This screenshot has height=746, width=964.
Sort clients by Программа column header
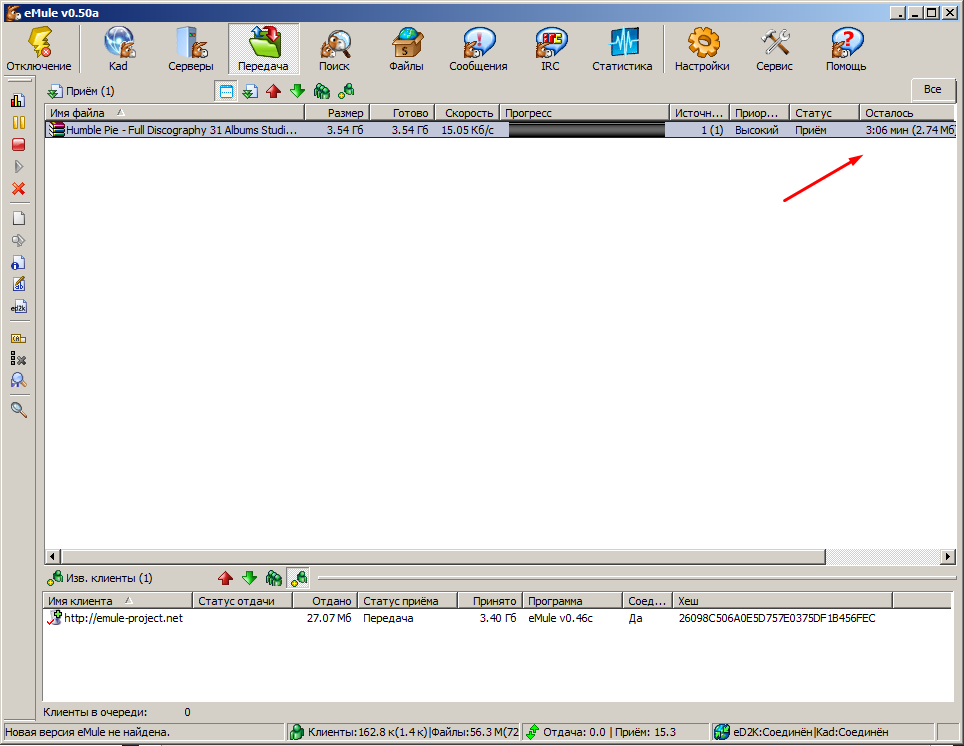(x=572, y=601)
